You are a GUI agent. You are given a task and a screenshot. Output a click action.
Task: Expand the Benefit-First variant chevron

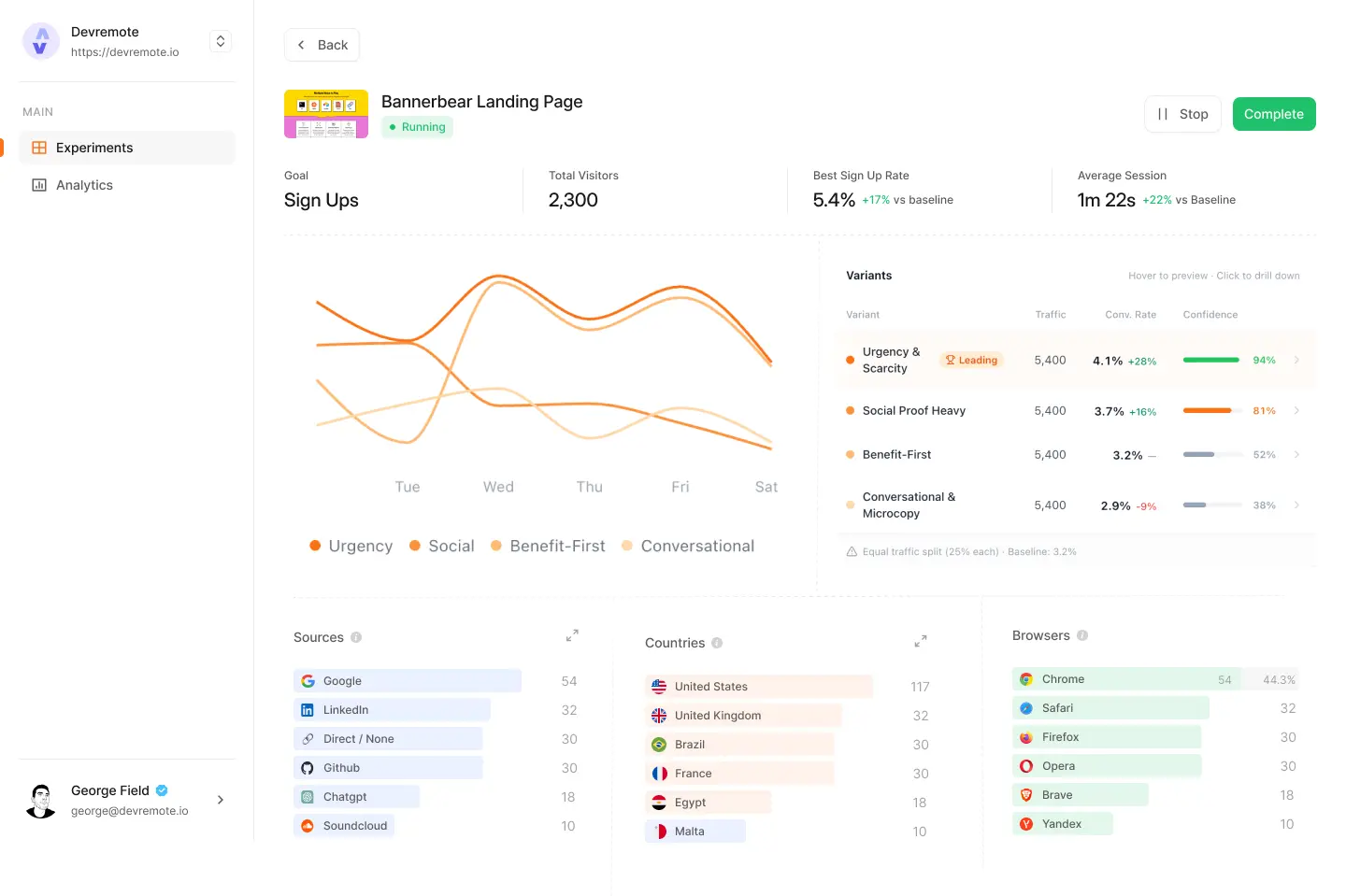(1296, 454)
